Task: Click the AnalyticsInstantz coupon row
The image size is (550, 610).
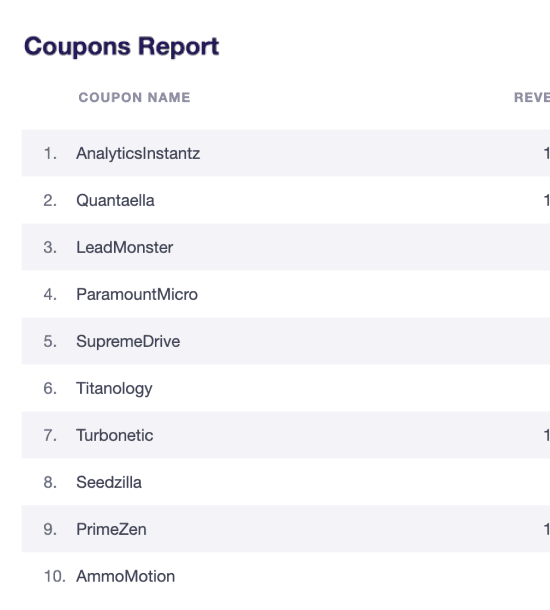Action: pyautogui.click(x=286, y=153)
